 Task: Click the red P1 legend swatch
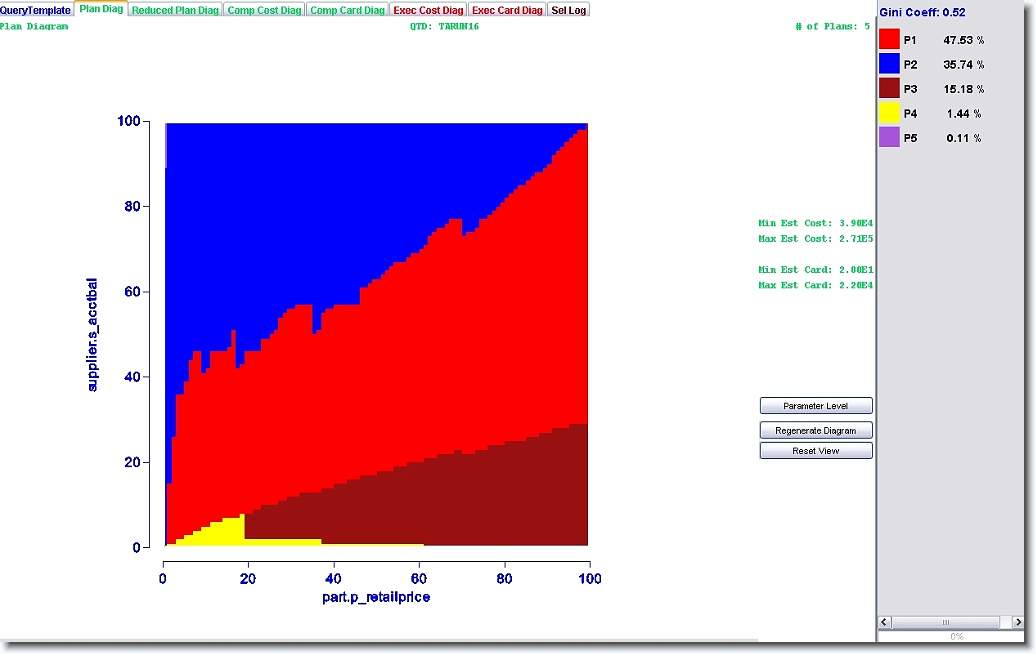point(889,40)
